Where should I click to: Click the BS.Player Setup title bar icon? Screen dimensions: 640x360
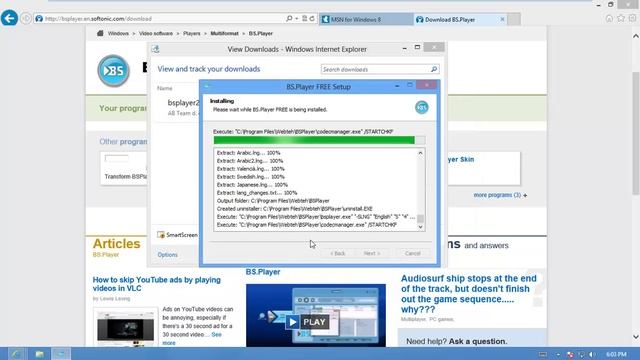(x=207, y=87)
